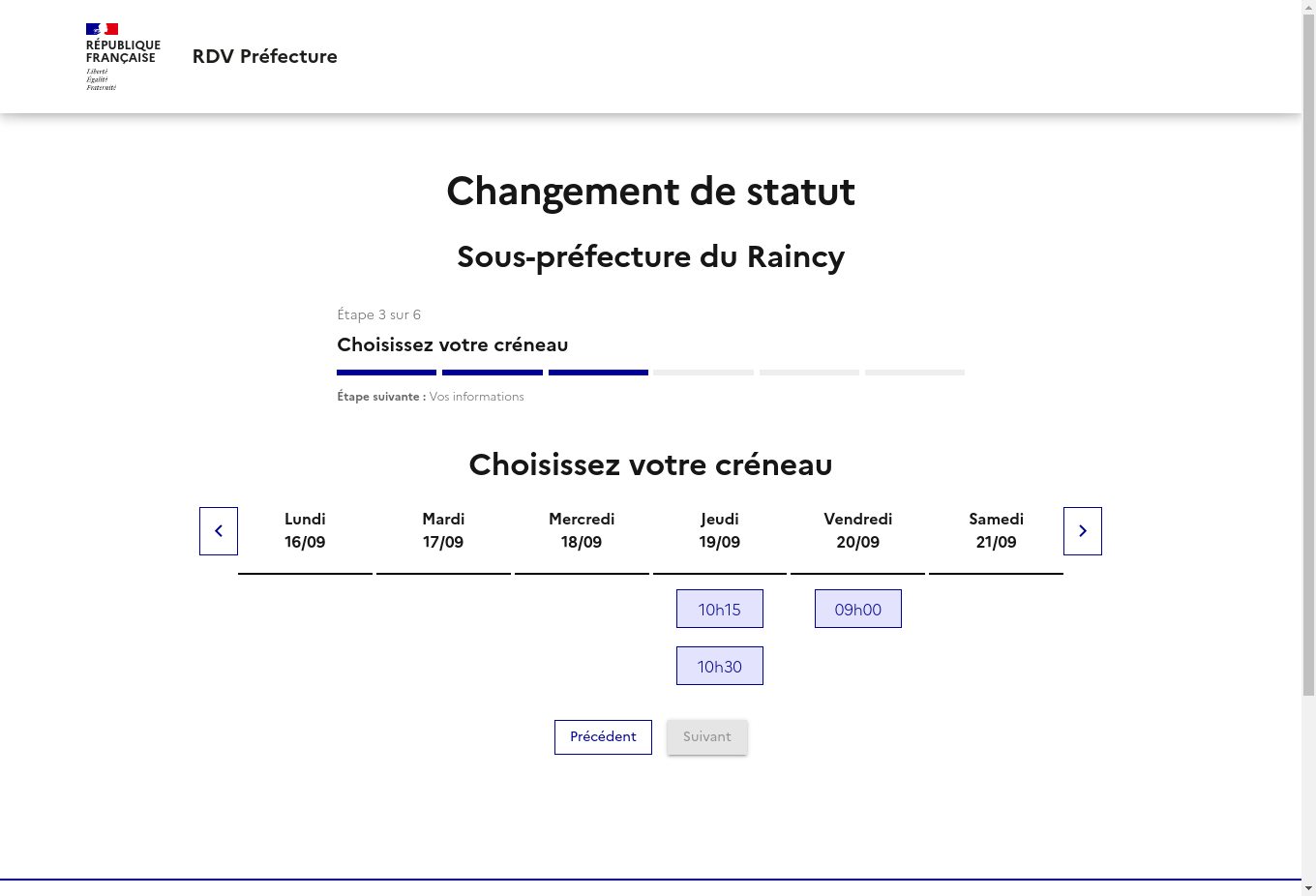Click the scrollbar down arrow

(x=1308, y=888)
